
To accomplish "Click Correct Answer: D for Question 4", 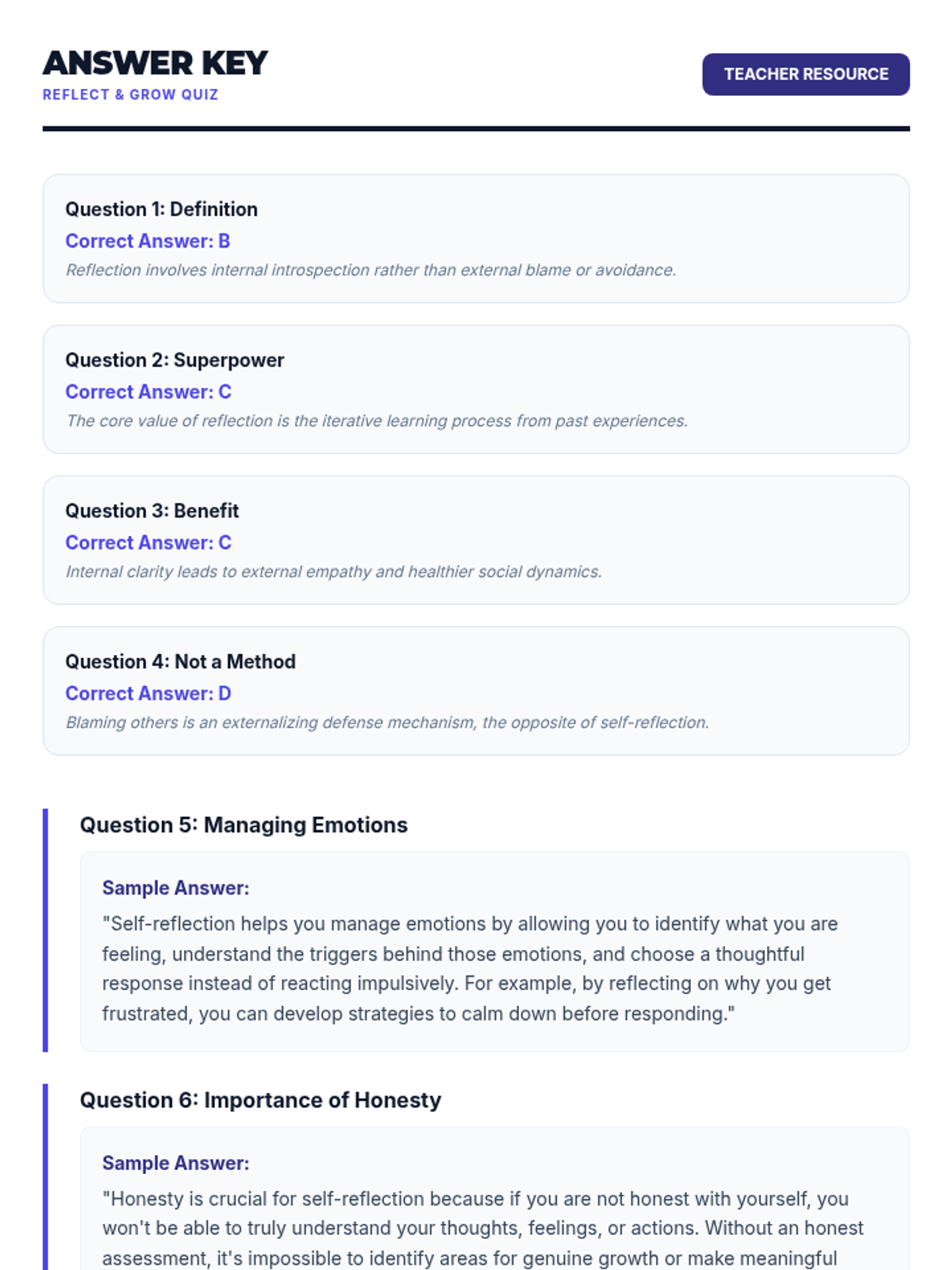I will click(x=148, y=694).
